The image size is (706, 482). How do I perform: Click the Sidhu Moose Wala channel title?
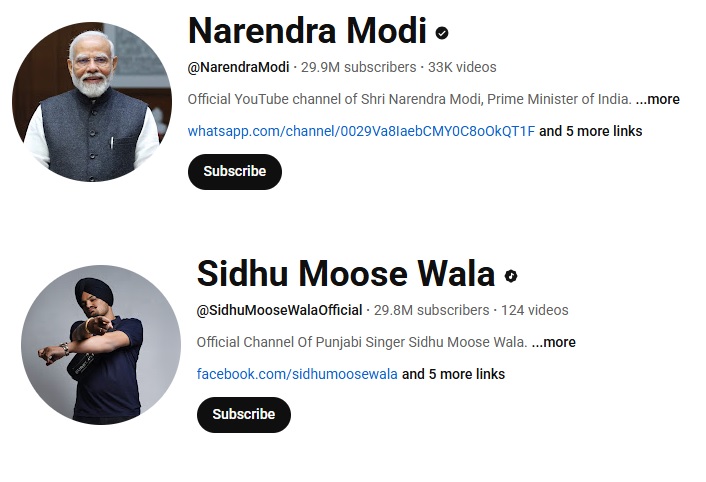point(346,274)
